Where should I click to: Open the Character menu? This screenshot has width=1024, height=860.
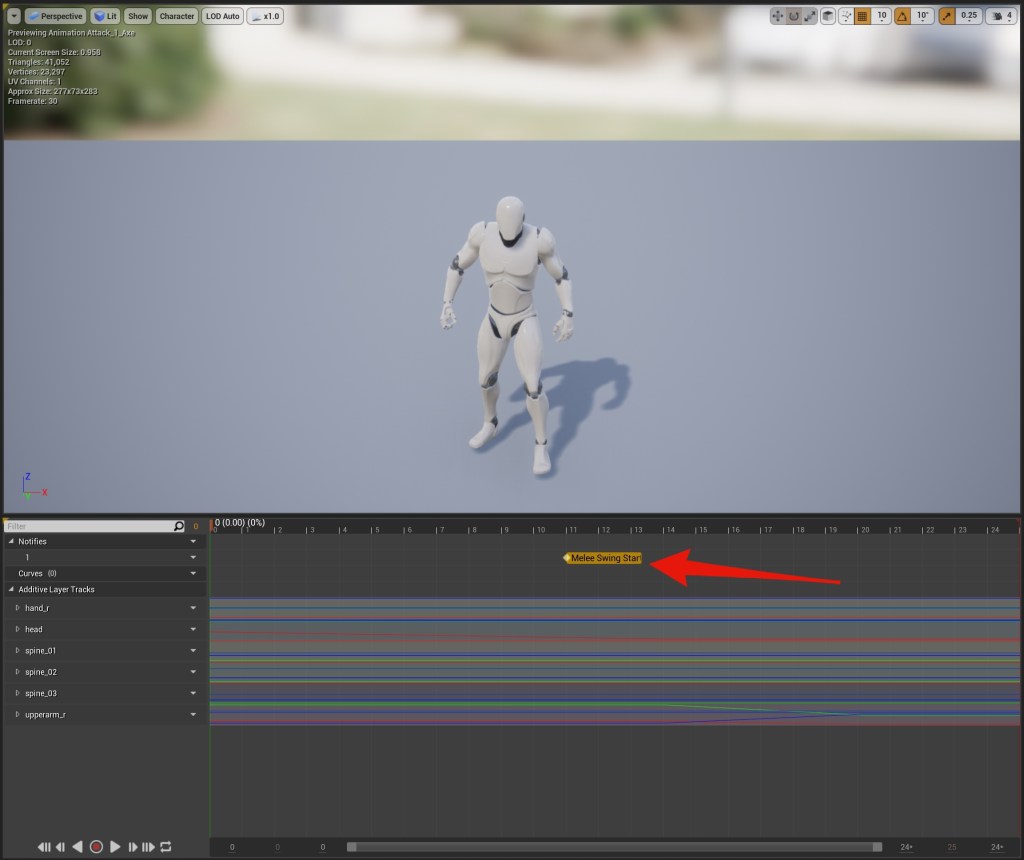pos(177,16)
